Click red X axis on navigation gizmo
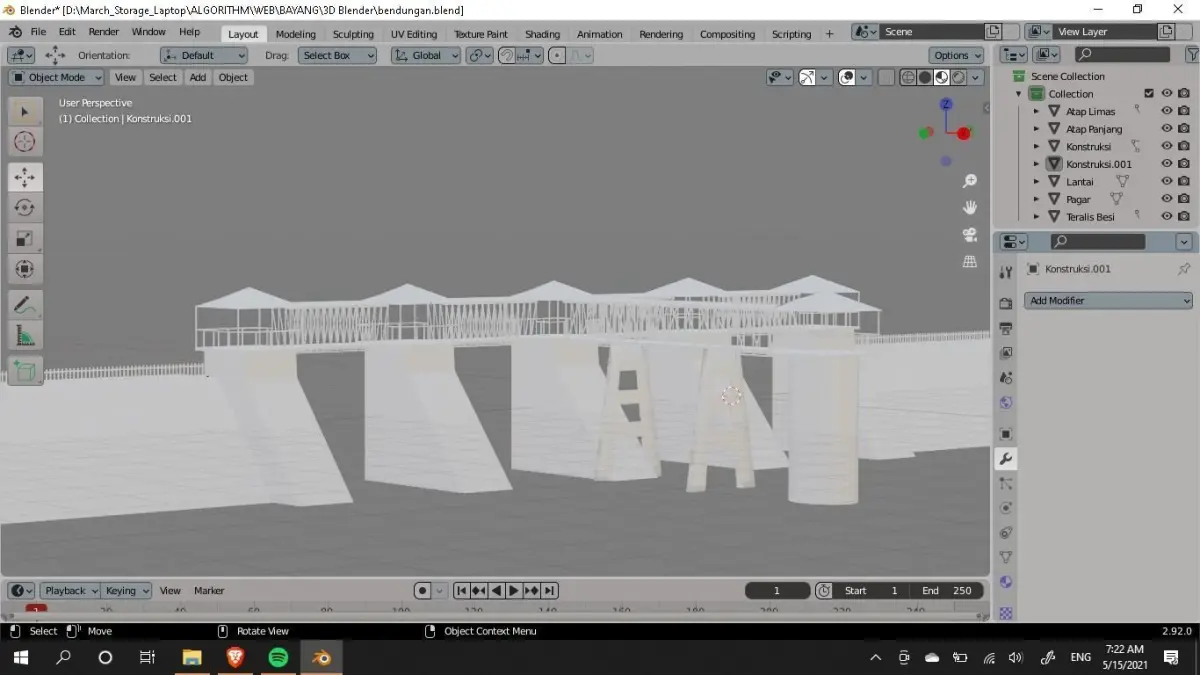 pos(964,133)
